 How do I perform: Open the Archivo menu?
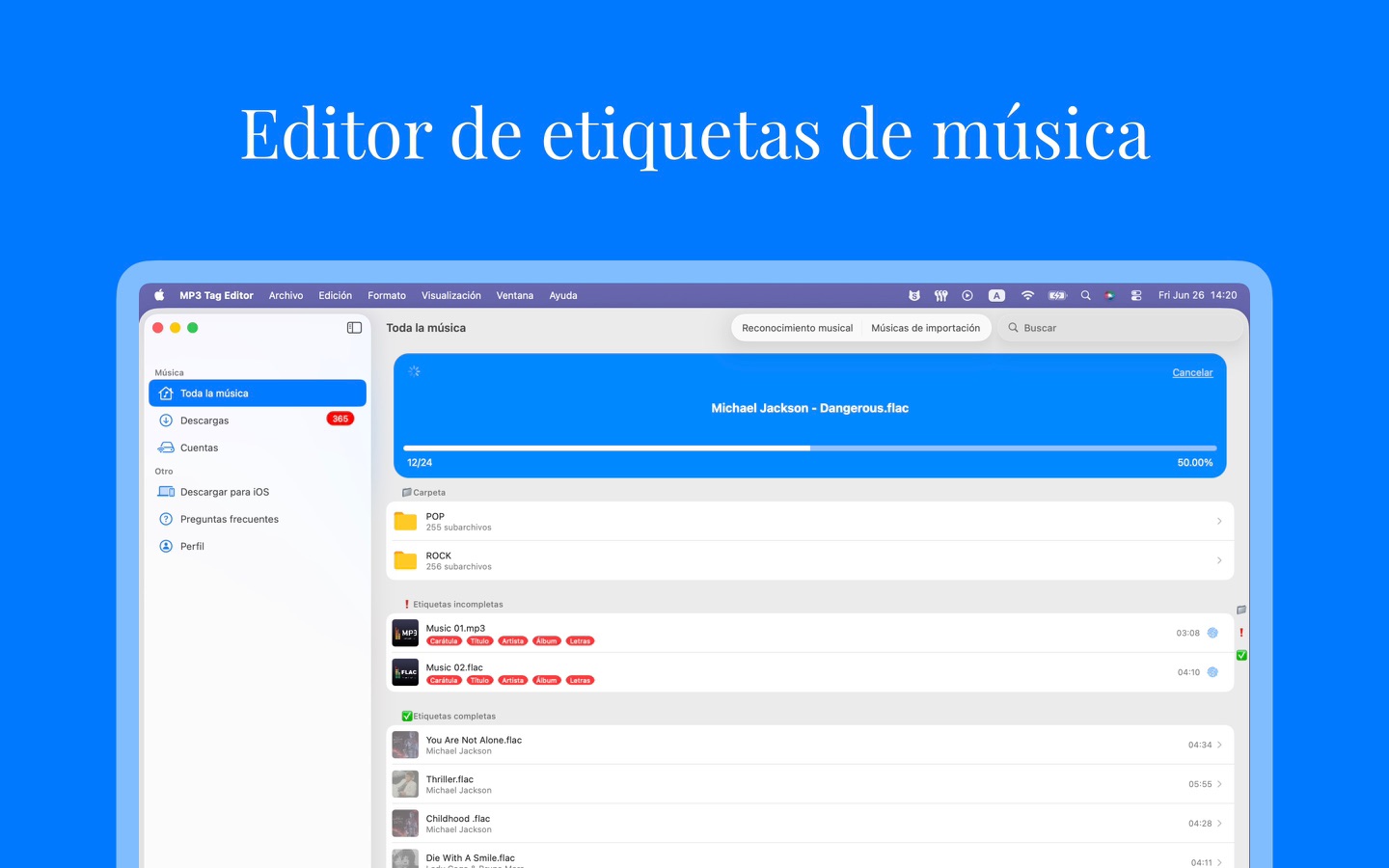[286, 295]
